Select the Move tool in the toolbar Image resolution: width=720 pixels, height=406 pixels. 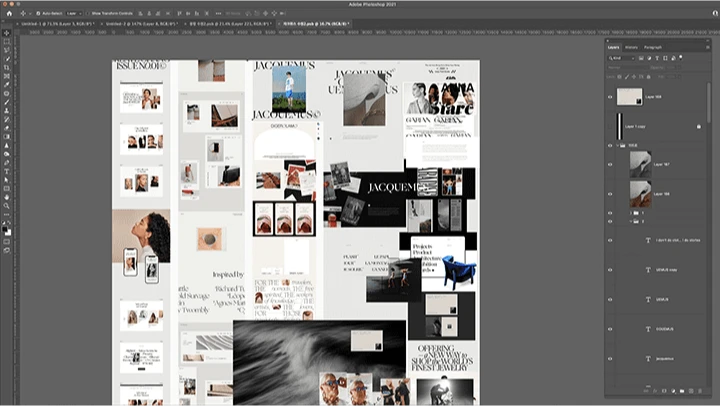click(x=6, y=33)
